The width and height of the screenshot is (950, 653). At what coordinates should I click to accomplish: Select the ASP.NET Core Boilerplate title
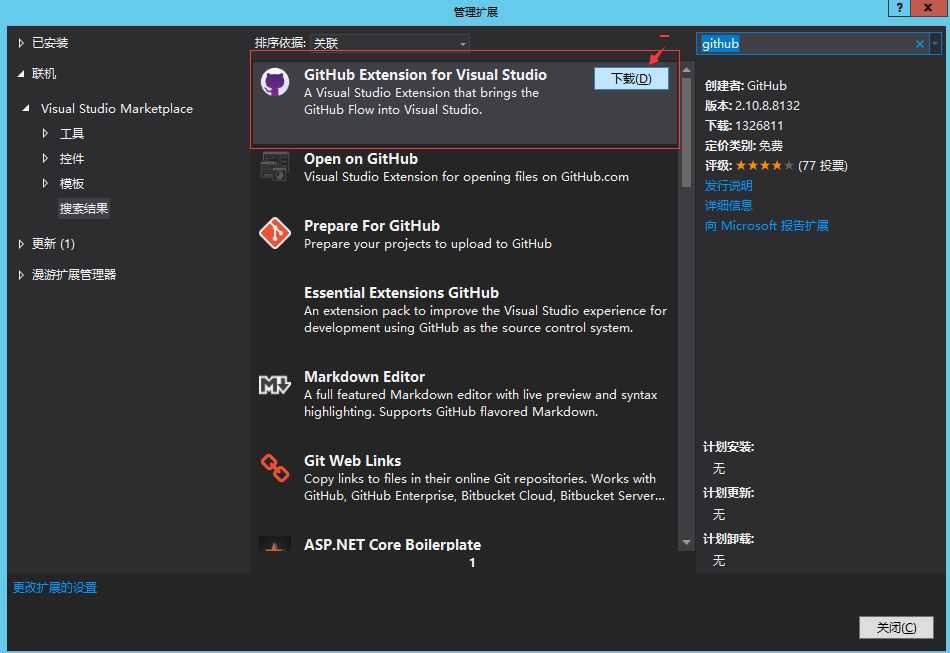tap(393, 545)
